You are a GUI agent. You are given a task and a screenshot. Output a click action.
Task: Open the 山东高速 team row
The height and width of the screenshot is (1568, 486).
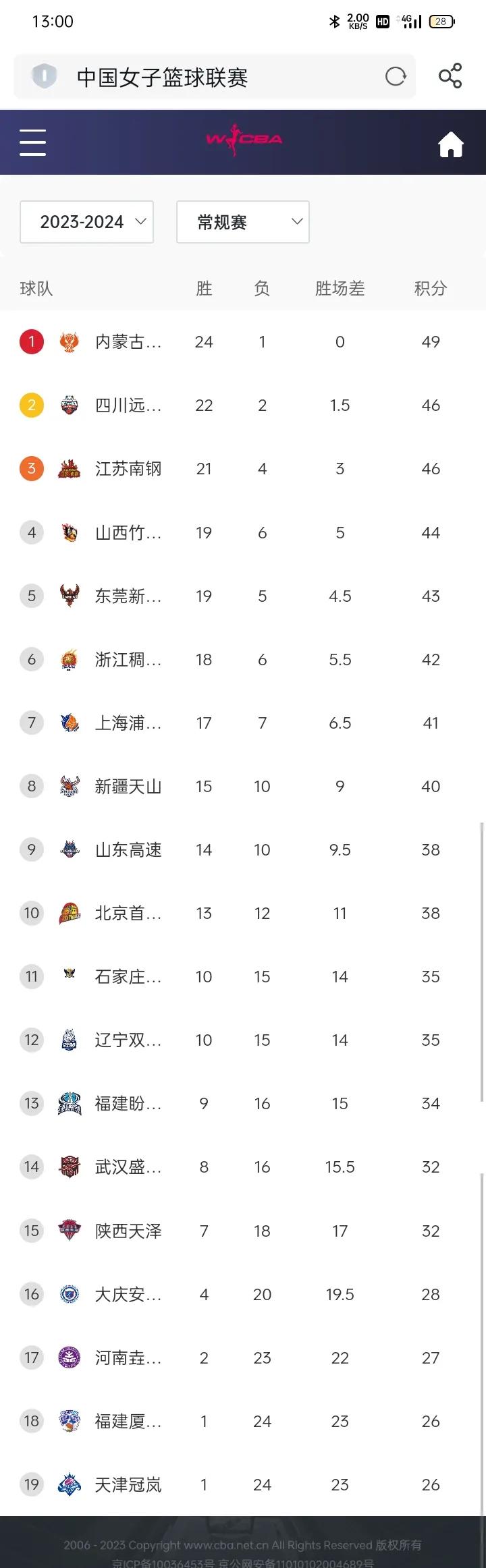tap(243, 849)
